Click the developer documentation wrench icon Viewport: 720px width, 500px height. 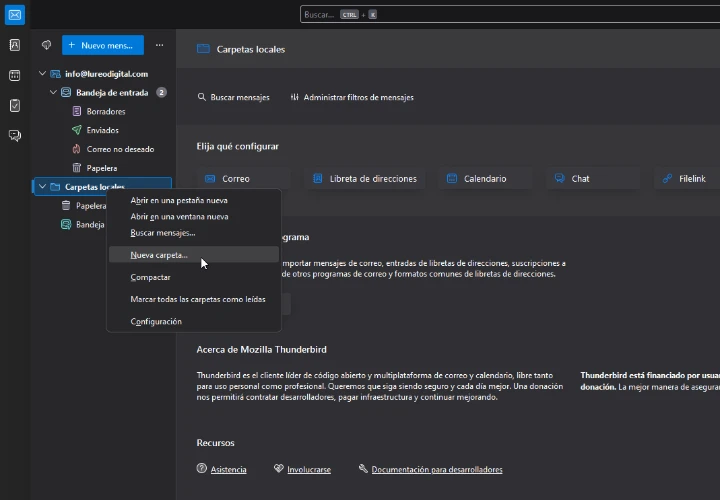363,468
